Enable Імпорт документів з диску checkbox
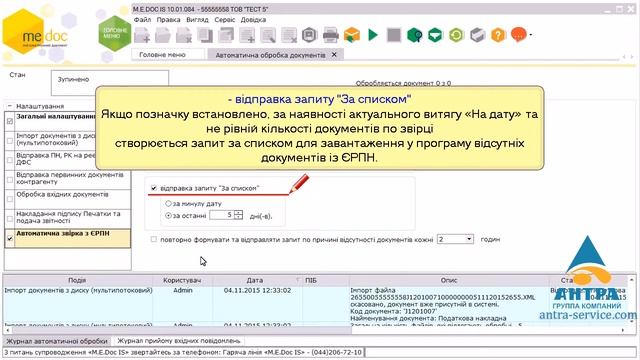640x360 pixels. (x=10, y=140)
